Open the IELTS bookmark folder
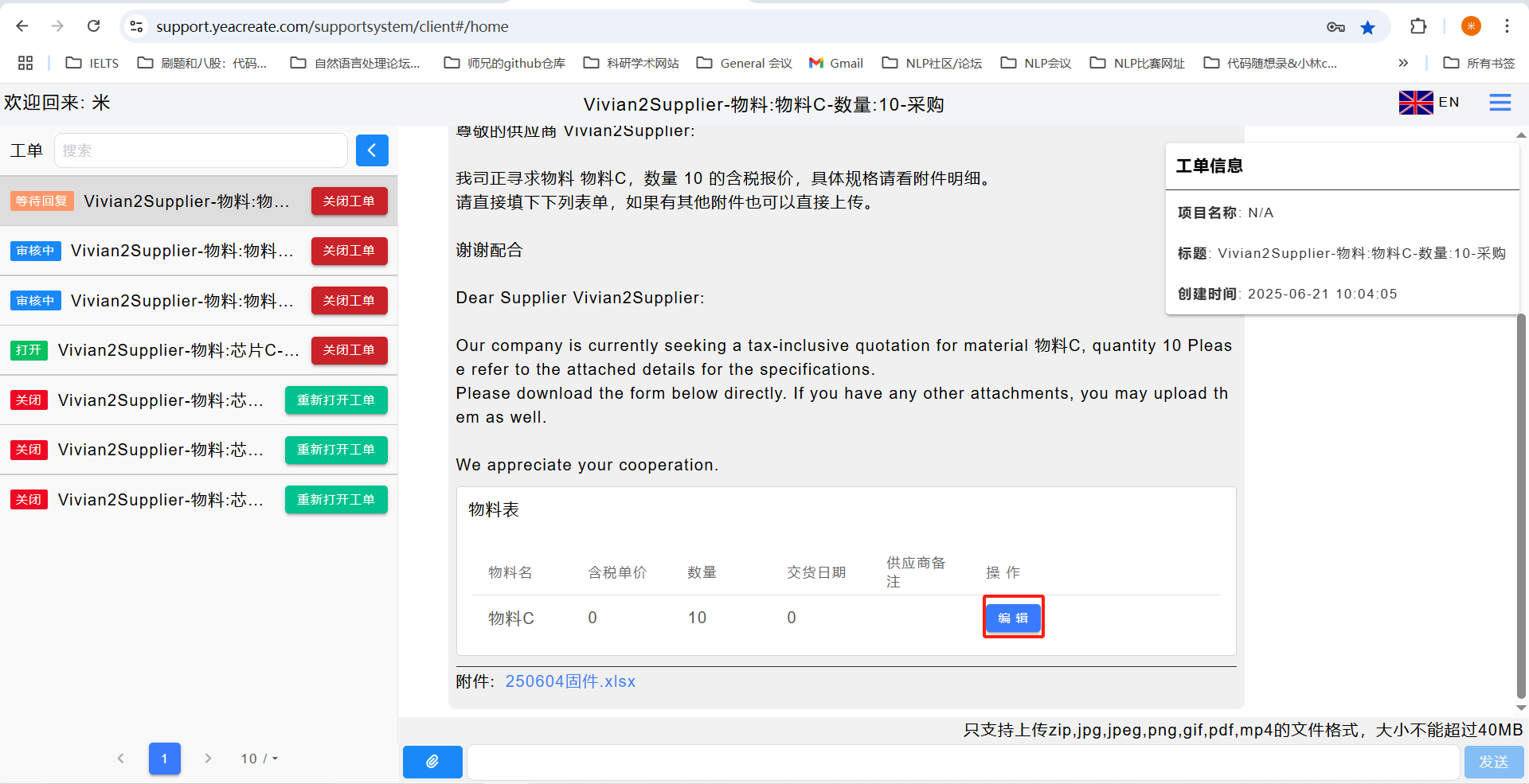Screen dimensions: 1529x784 92,63
